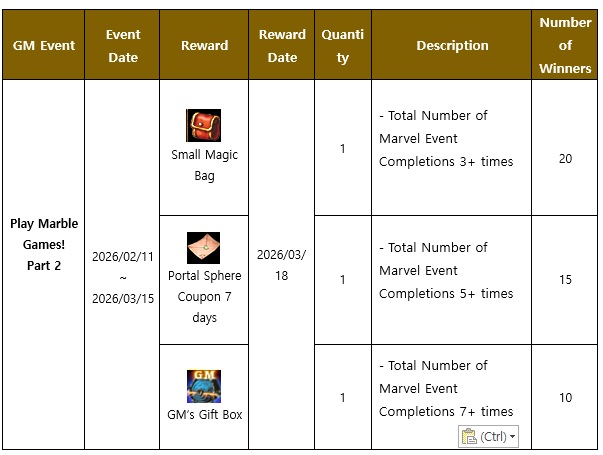Select the winners count 20 cell
The height and width of the screenshot is (455, 603).
[x=565, y=159]
